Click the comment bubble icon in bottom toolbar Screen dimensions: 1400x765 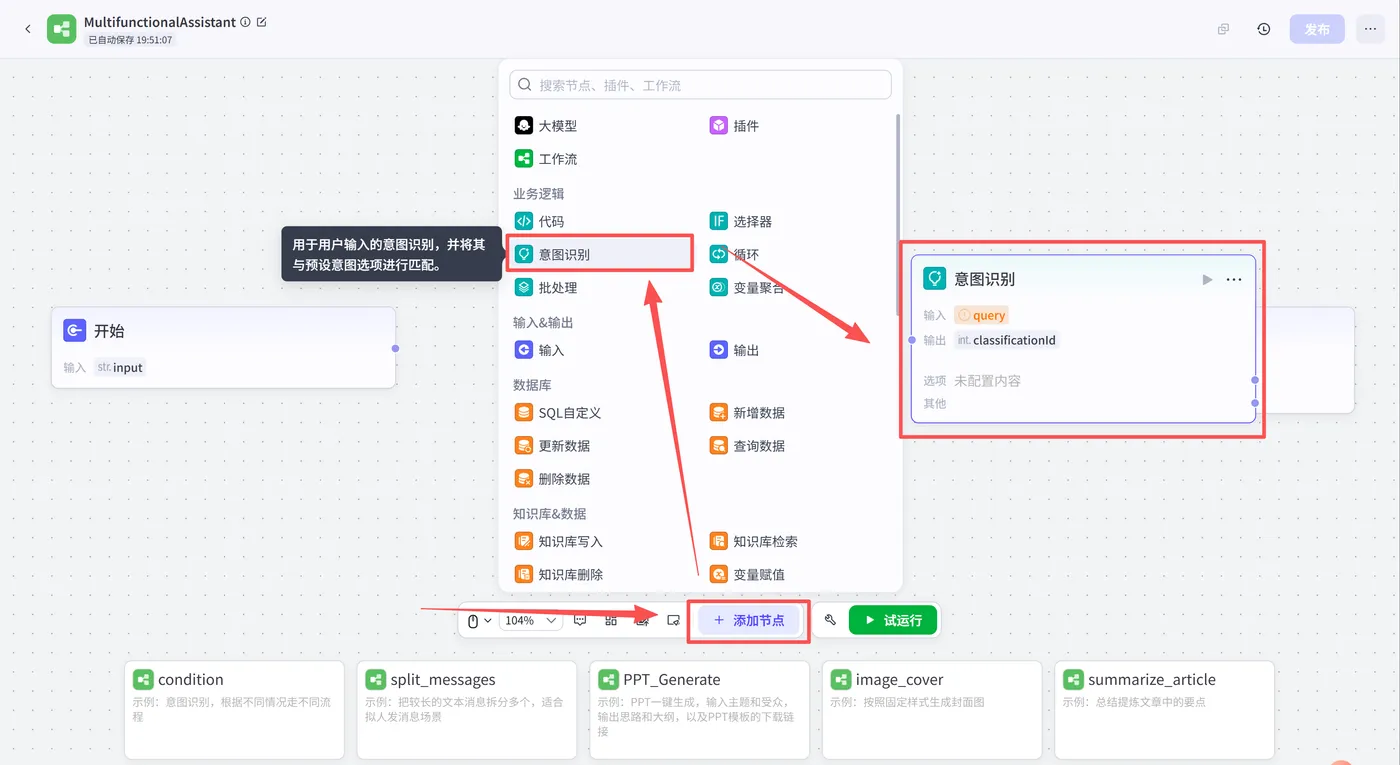(579, 620)
